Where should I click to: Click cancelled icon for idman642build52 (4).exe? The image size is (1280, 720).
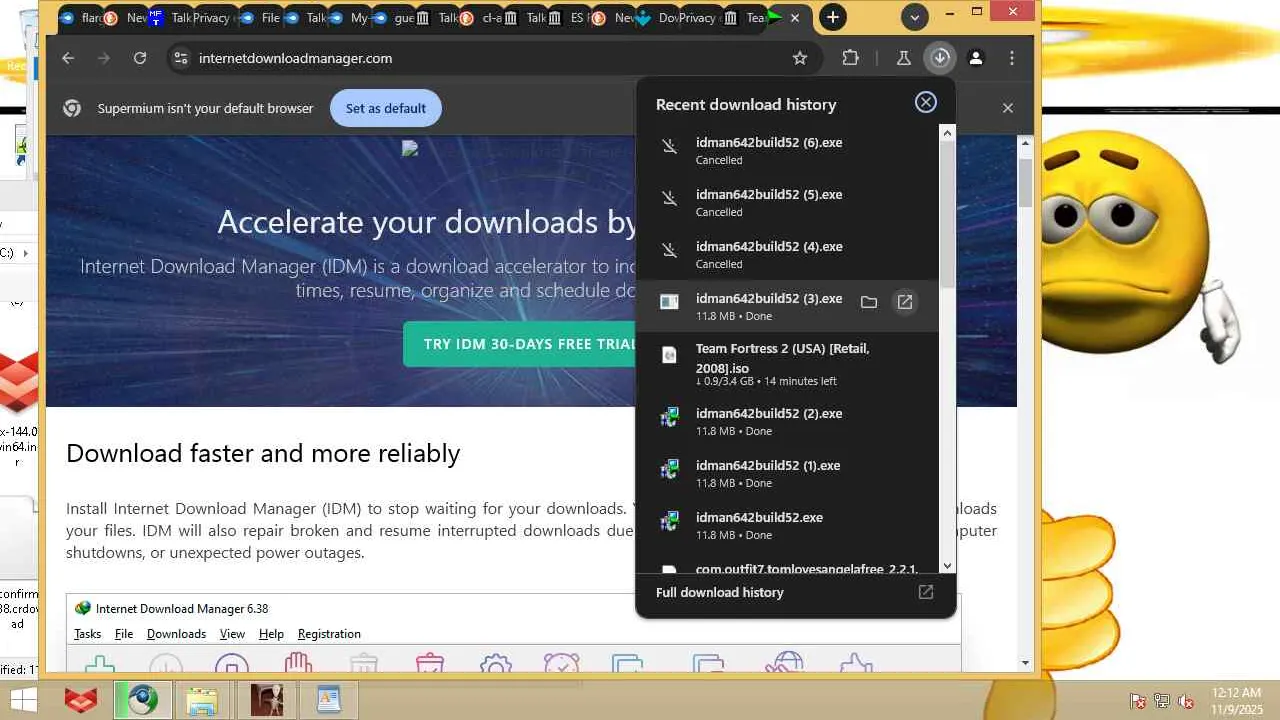[670, 252]
